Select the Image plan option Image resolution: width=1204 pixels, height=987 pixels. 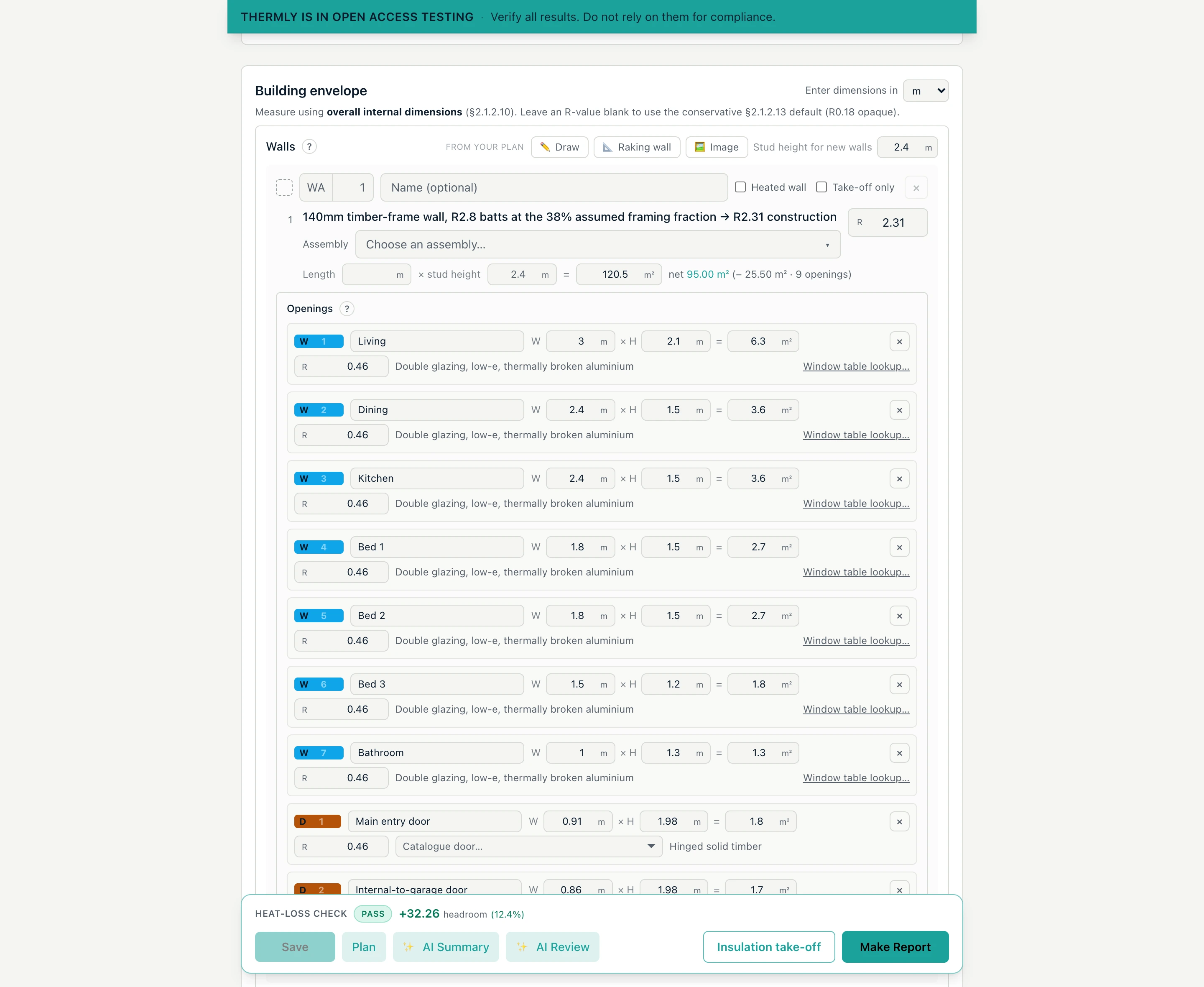[717, 147]
